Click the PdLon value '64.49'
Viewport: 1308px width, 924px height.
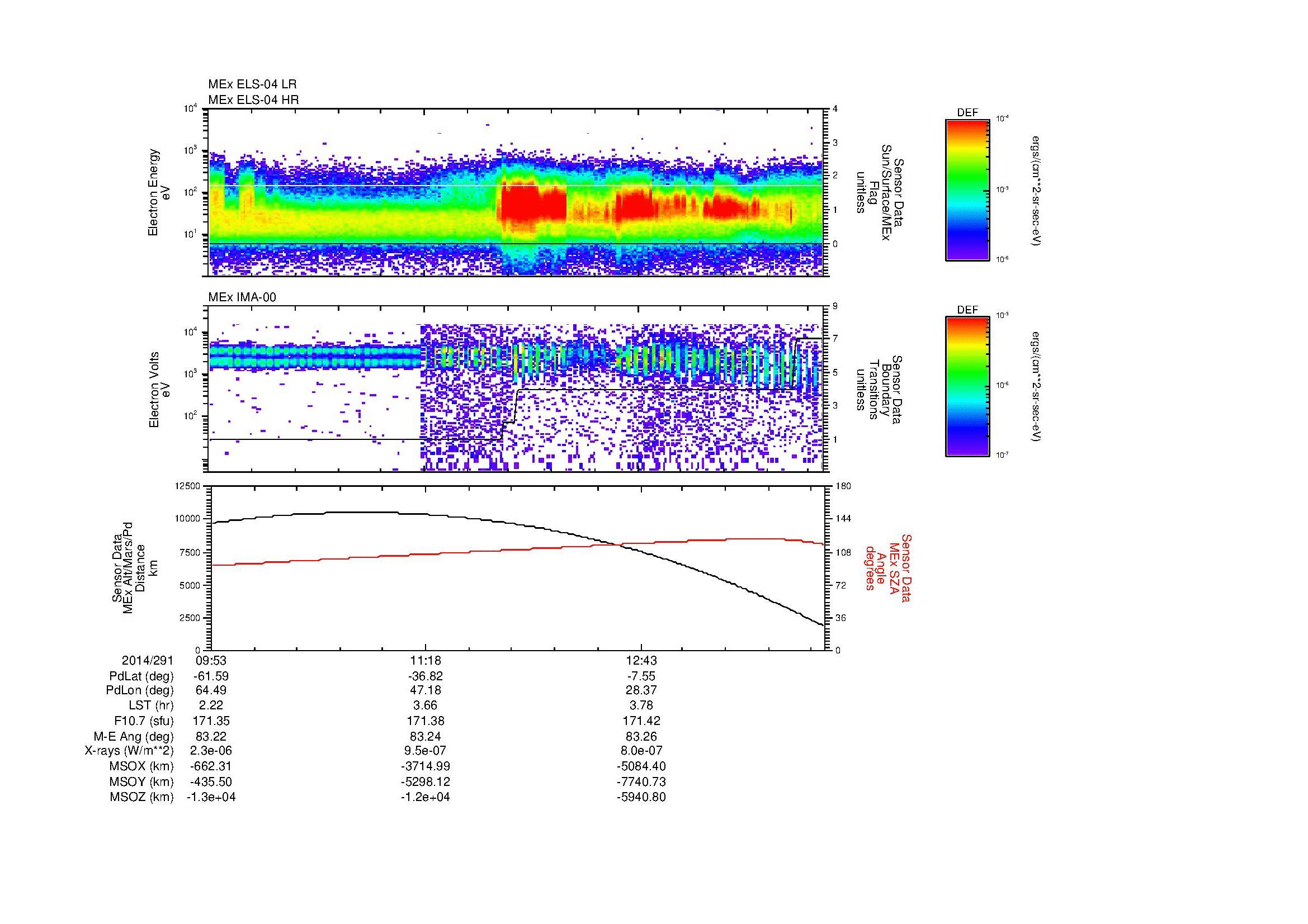point(211,690)
